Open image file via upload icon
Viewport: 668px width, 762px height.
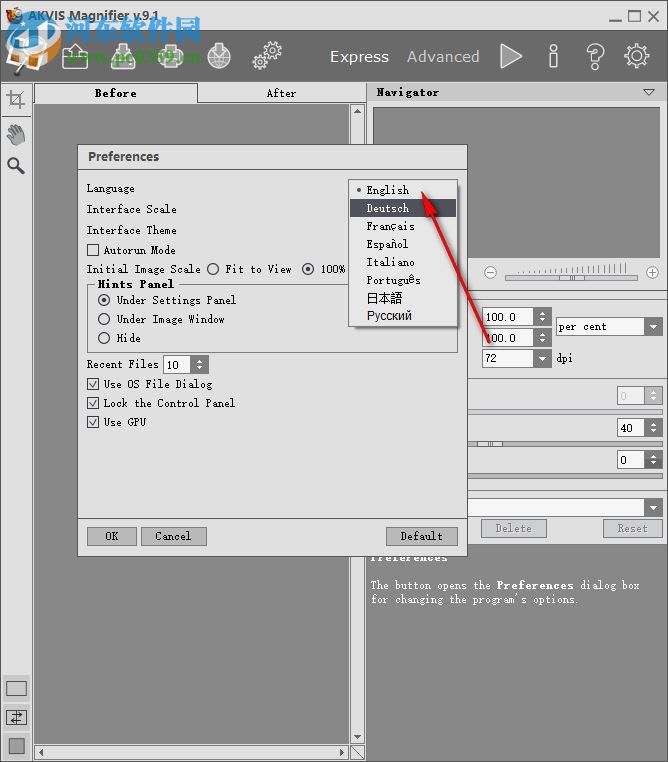pyautogui.click(x=75, y=56)
